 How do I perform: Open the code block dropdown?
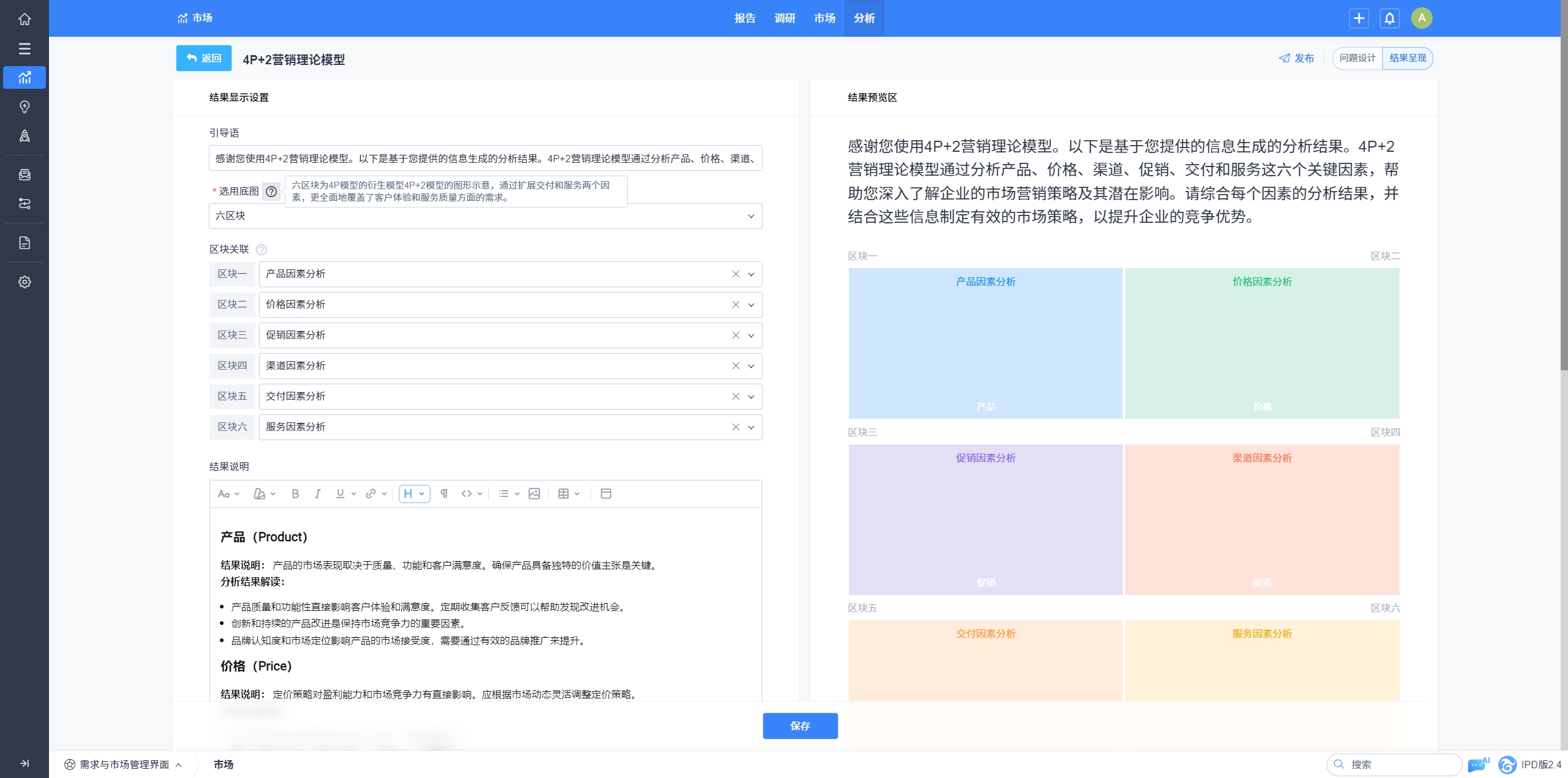(472, 494)
